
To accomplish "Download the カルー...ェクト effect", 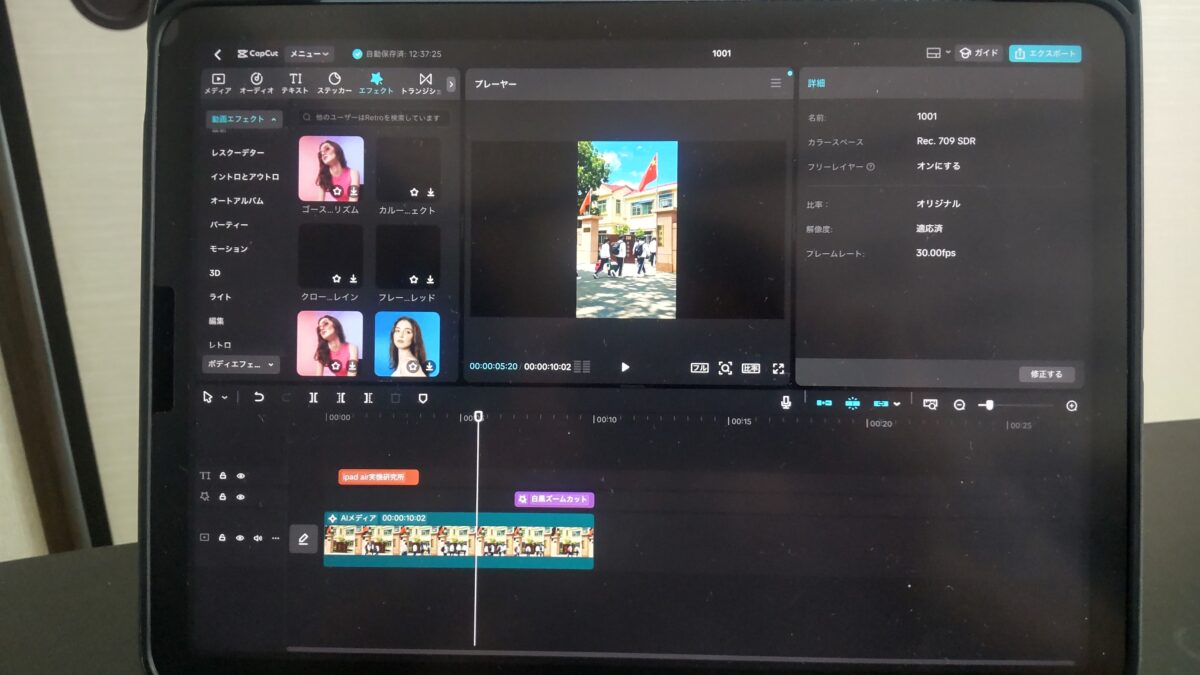I will click(430, 192).
